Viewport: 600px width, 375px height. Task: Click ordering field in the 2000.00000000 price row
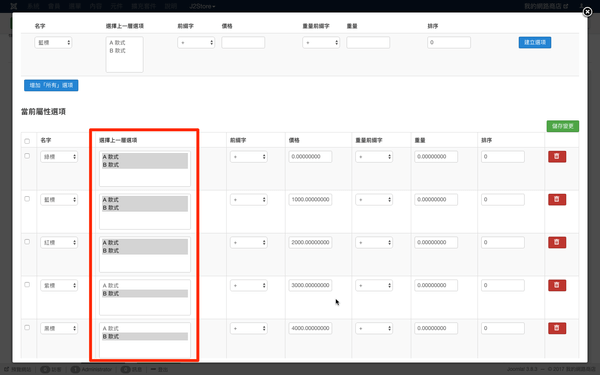tap(503, 242)
